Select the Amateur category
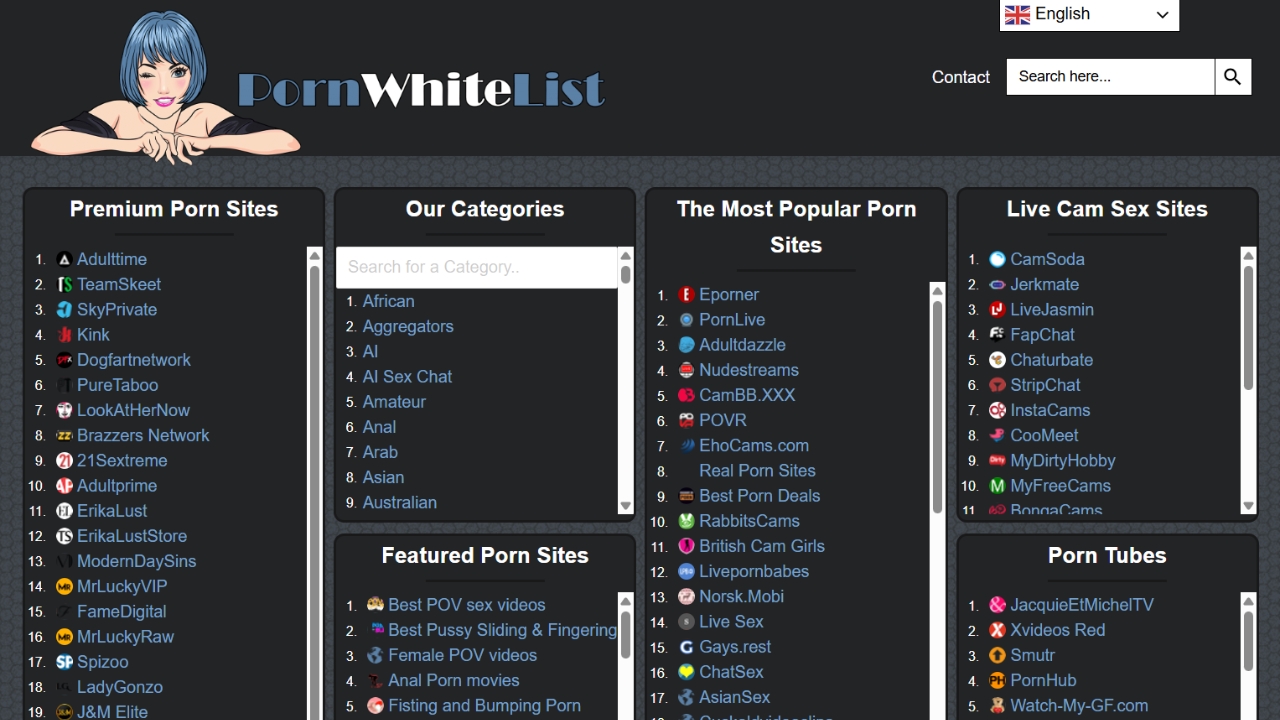Viewport: 1280px width, 720px height. coord(394,401)
